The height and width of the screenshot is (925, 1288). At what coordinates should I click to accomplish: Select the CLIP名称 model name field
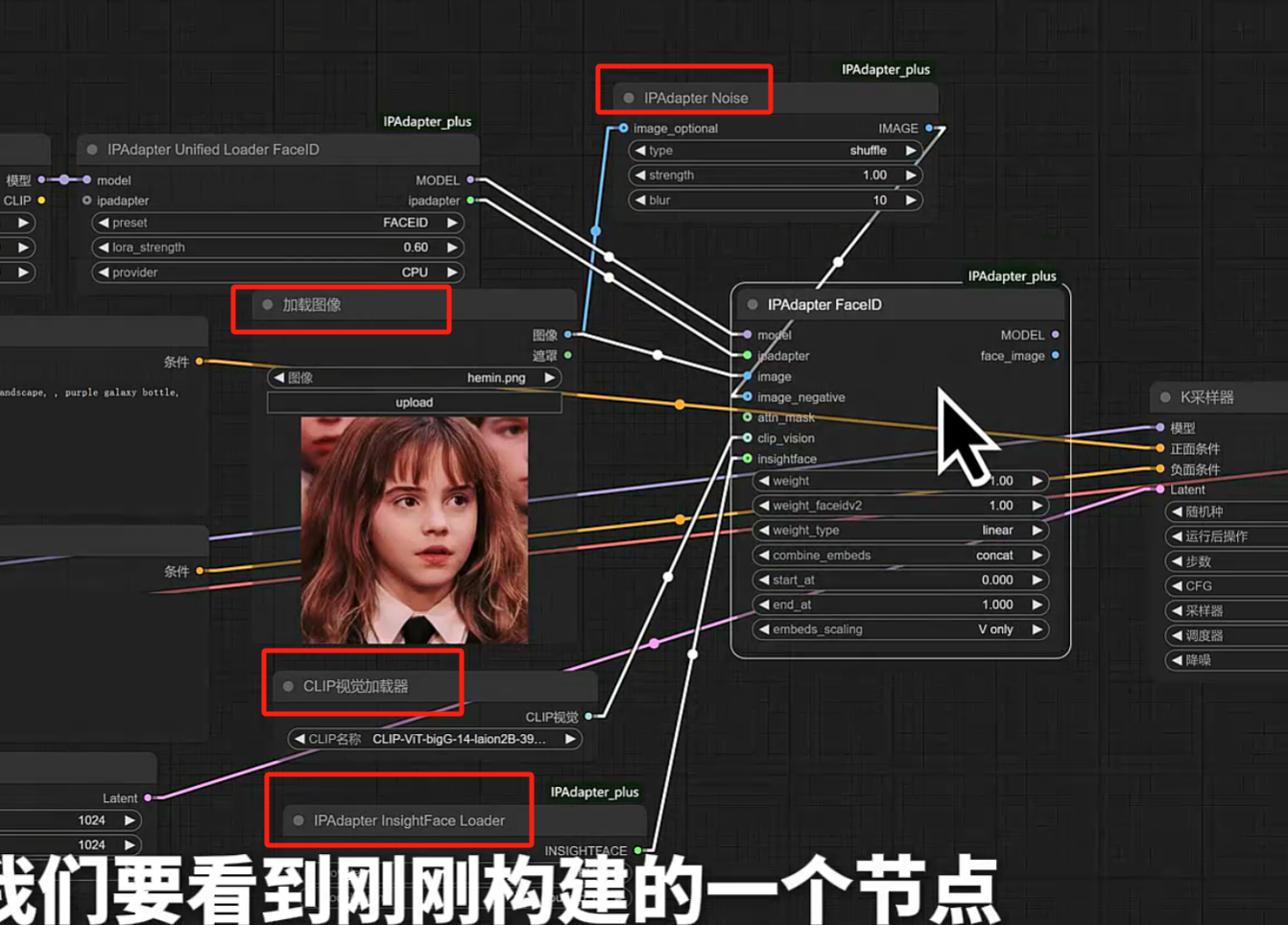[434, 739]
